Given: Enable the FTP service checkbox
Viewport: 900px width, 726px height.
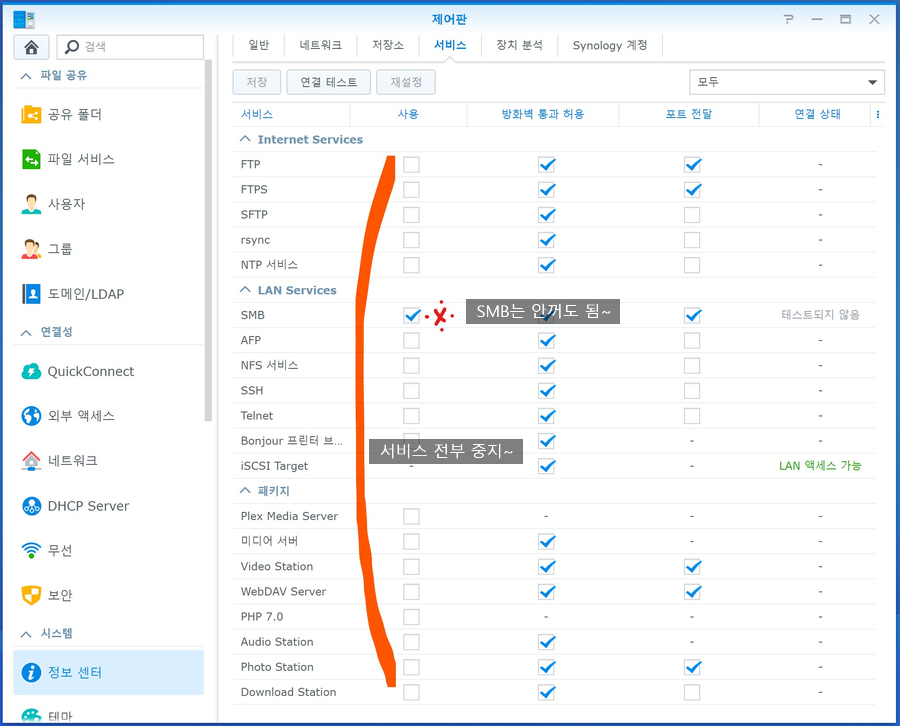Looking at the screenshot, I should (411, 164).
